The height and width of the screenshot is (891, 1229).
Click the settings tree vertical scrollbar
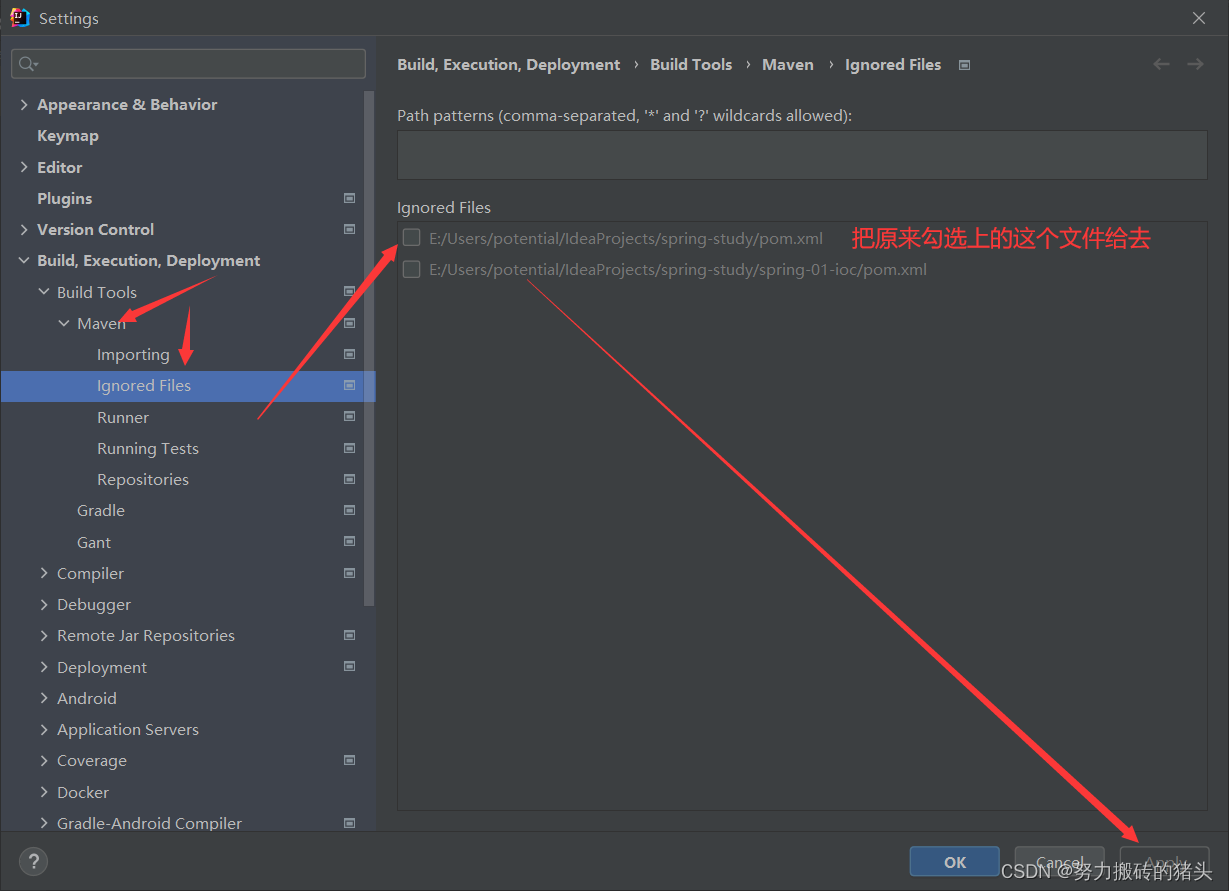pos(369,348)
